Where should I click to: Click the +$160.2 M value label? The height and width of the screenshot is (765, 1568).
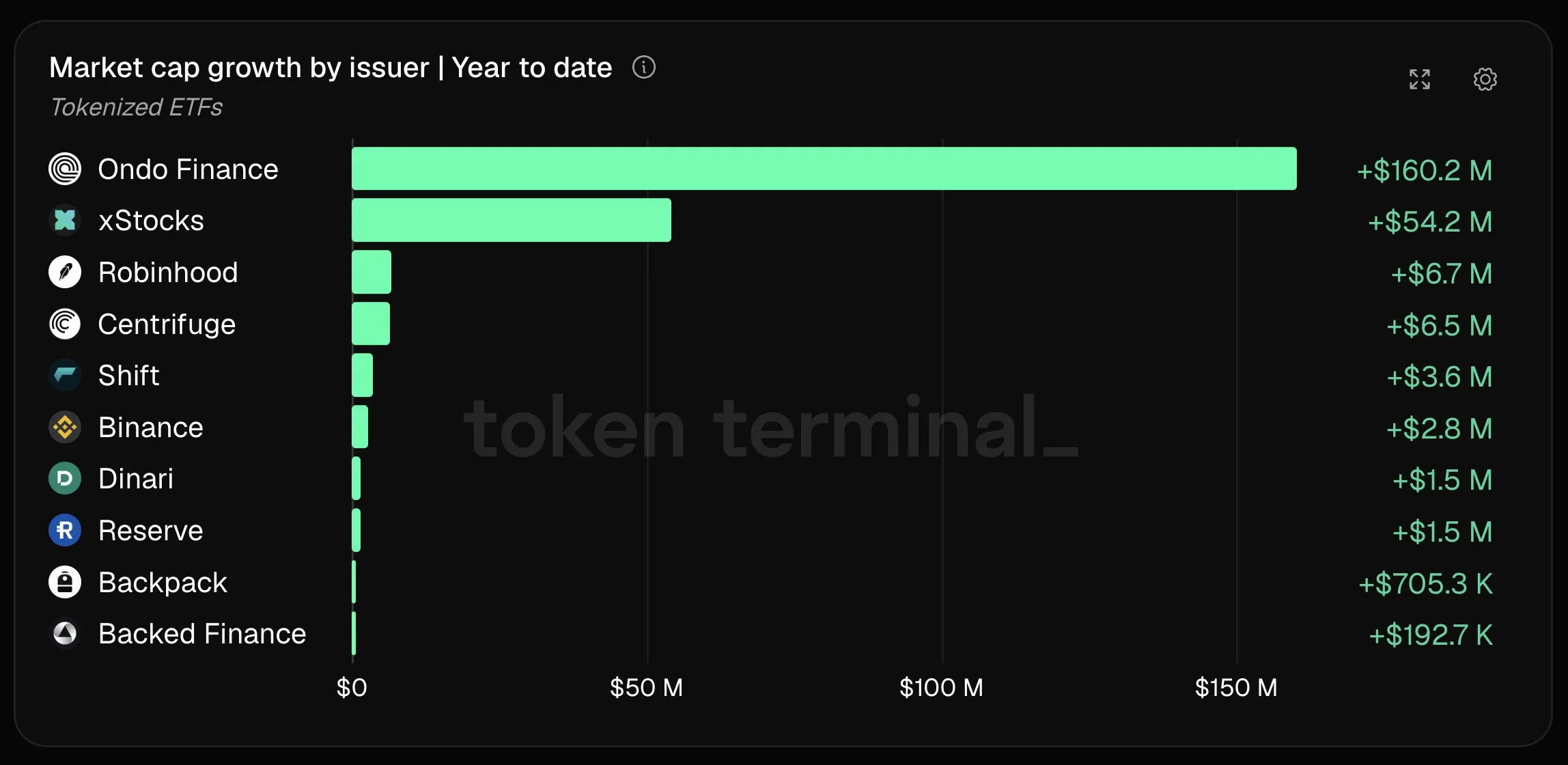[x=1425, y=170]
